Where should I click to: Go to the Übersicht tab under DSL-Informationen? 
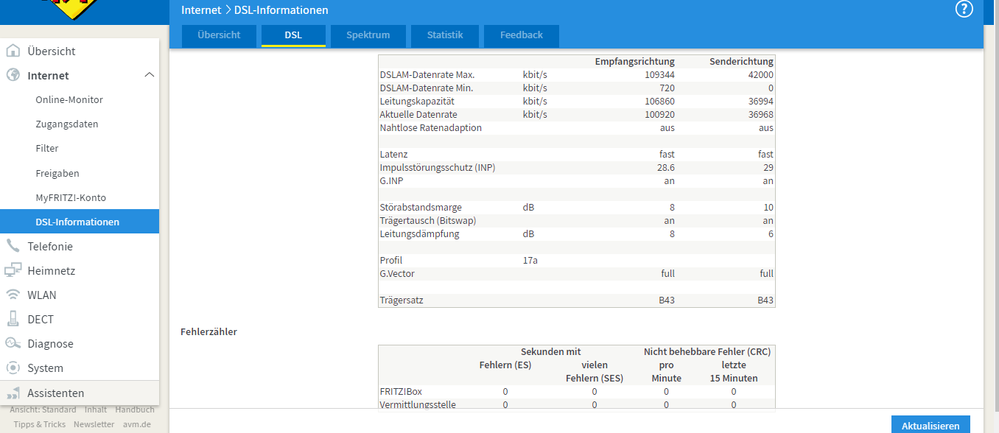pyautogui.click(x=219, y=35)
